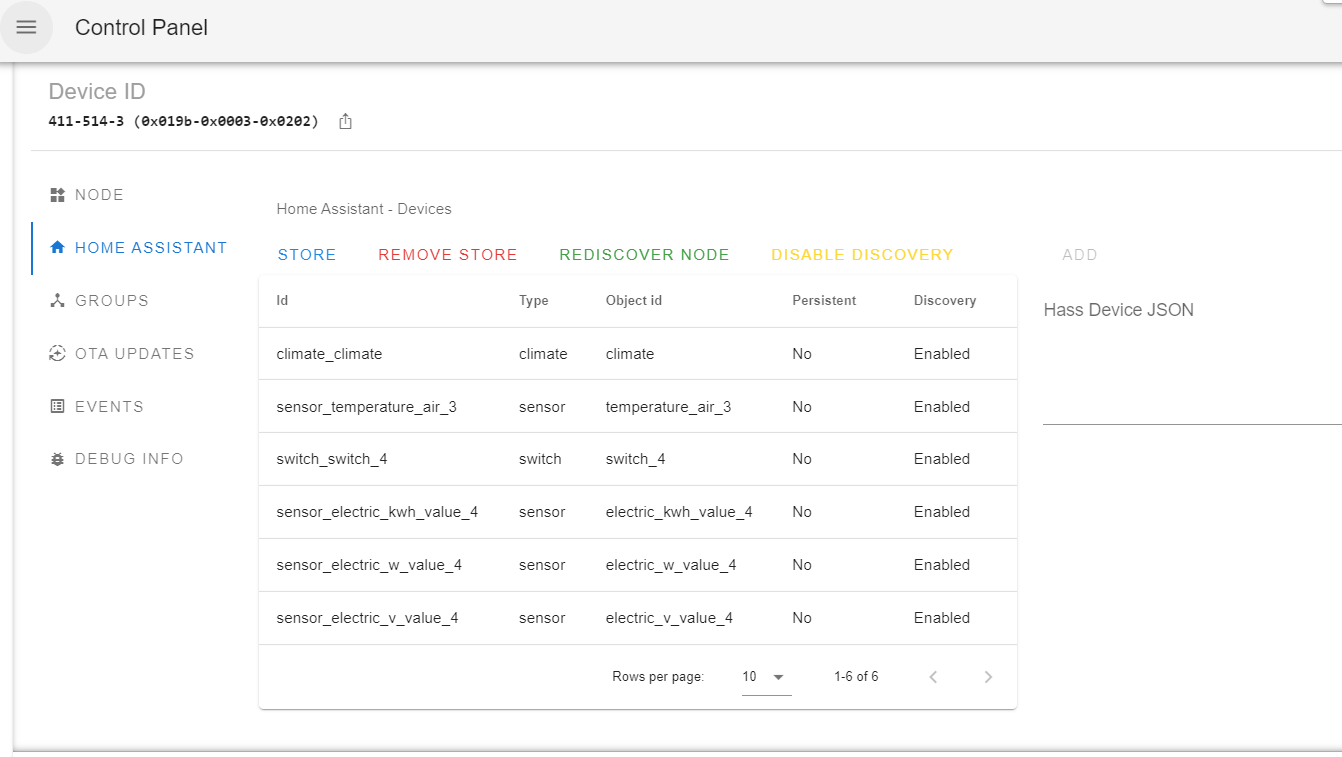Select the sensor_electric_kwh_value_4 row
The image size is (1342, 757).
[638, 512]
